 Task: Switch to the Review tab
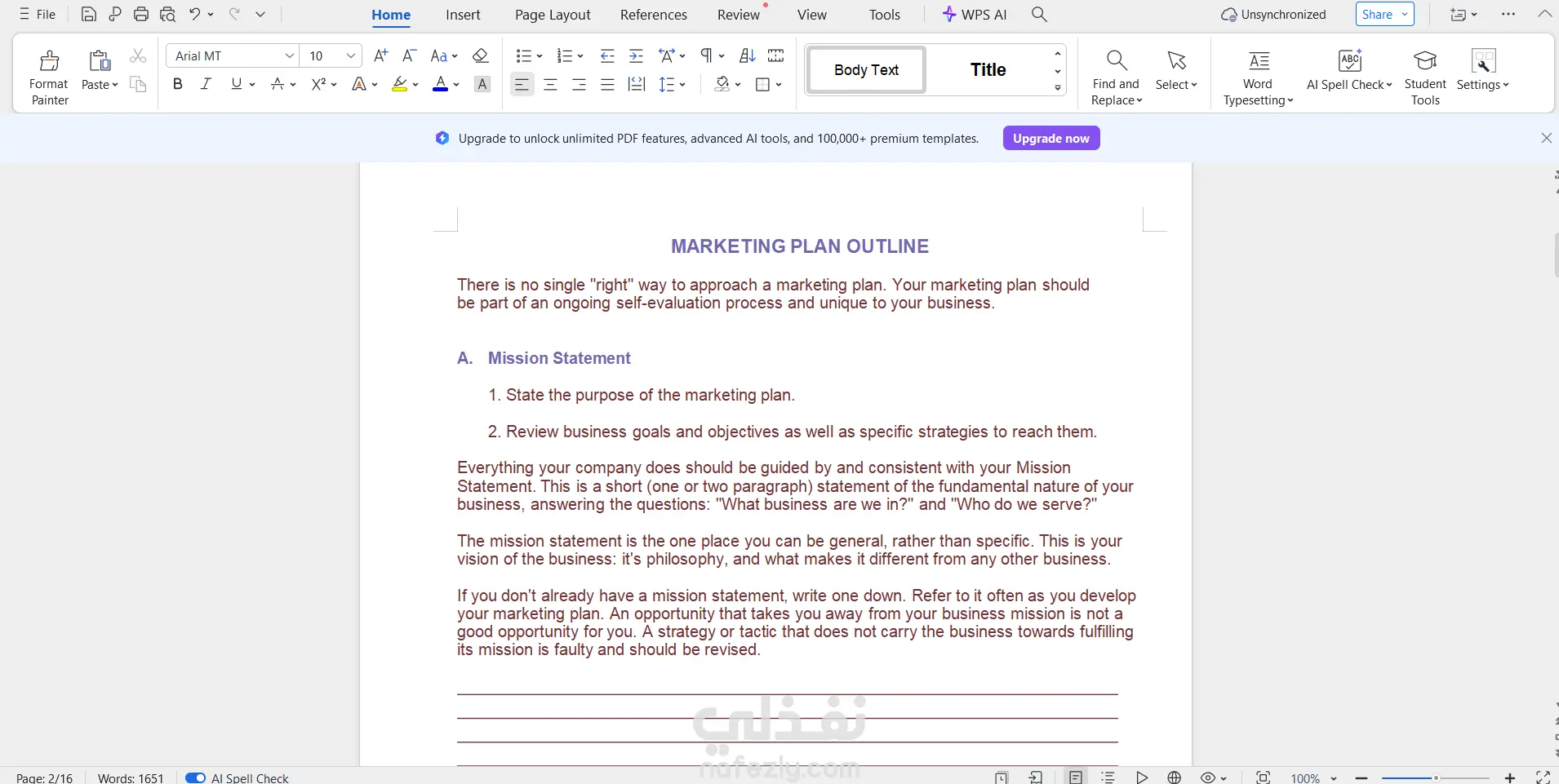(739, 15)
